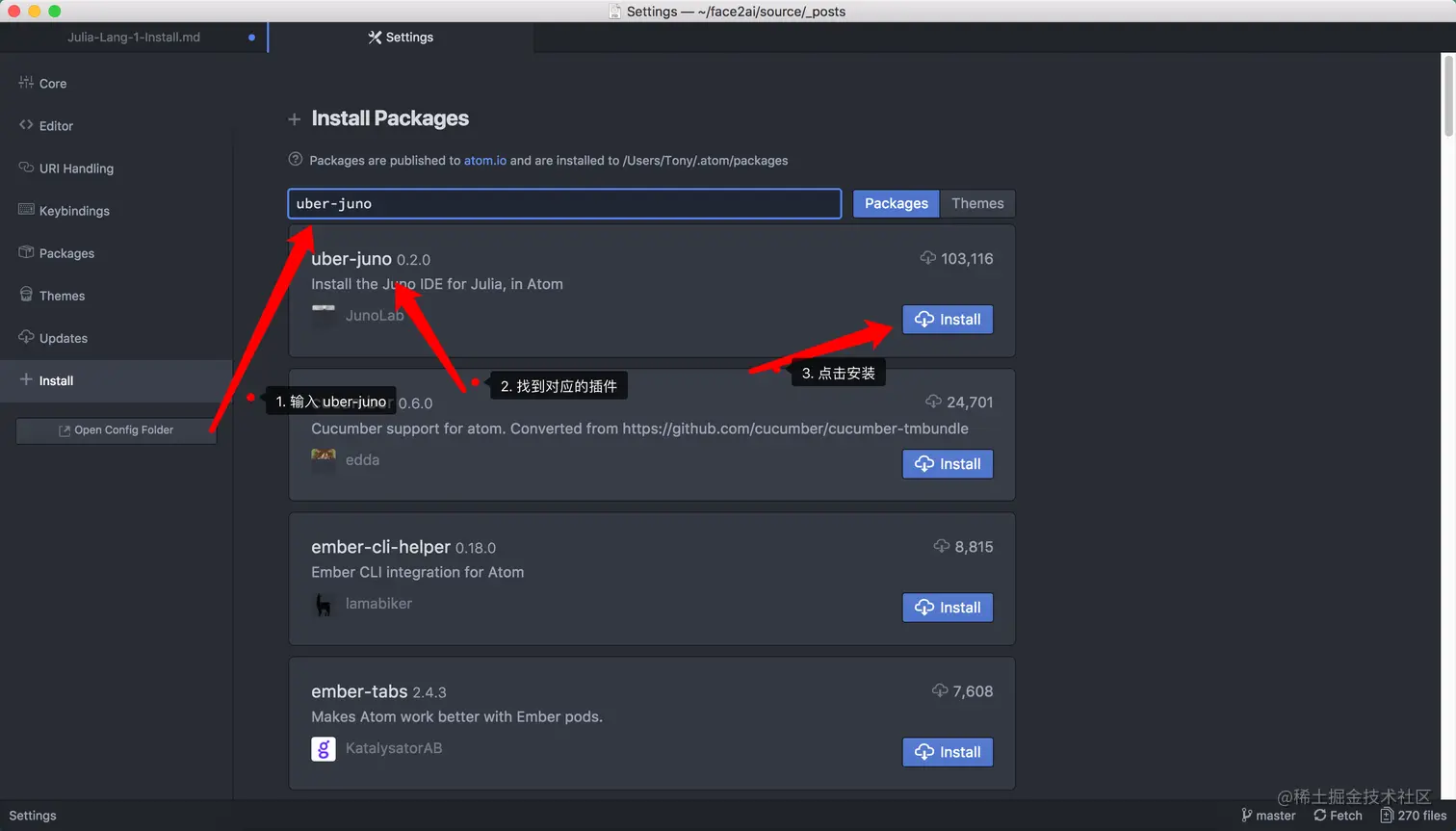Click the package search field
1456x831 pixels.
click(564, 203)
